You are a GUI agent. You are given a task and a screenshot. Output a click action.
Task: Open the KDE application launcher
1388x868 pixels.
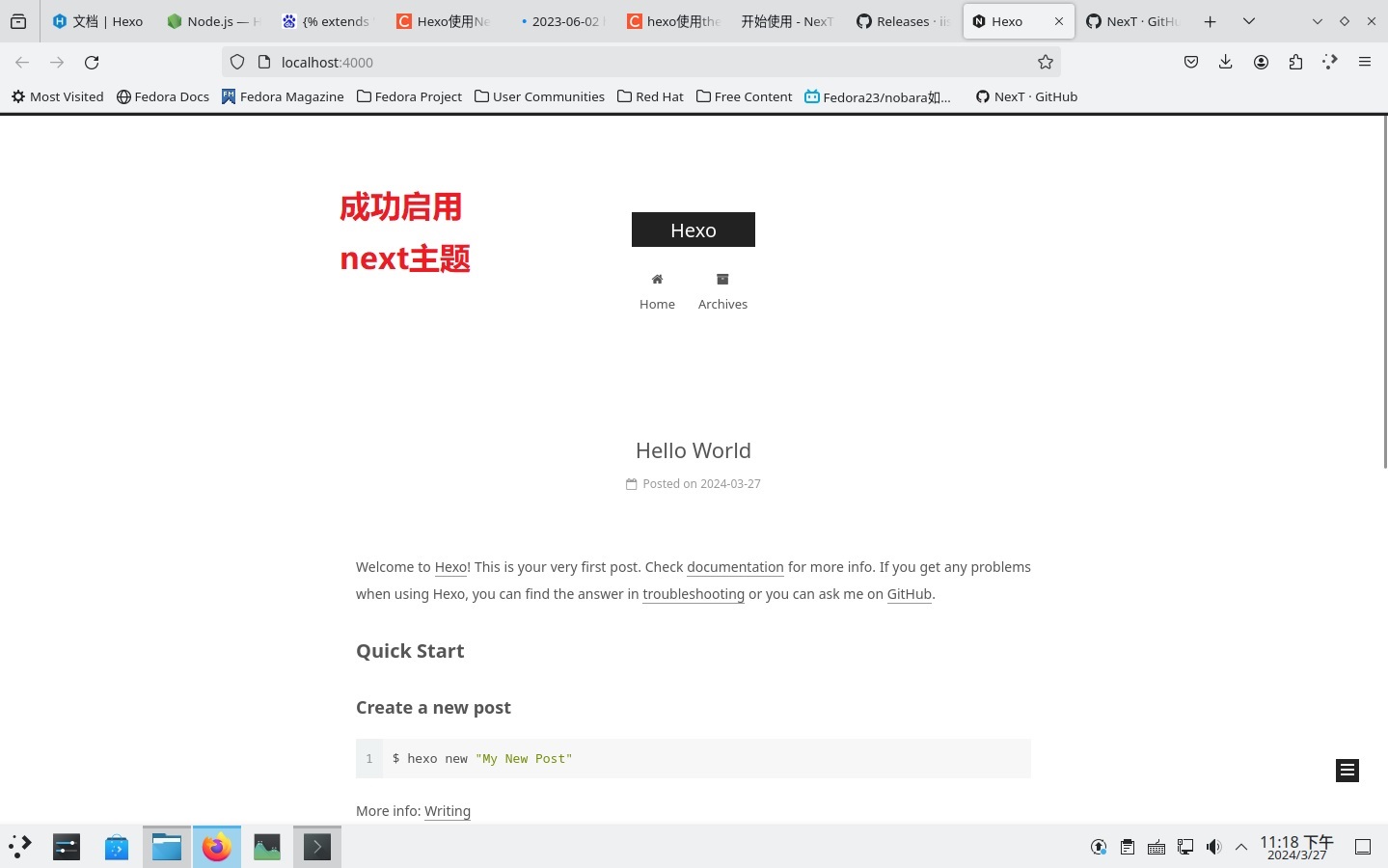tap(20, 847)
